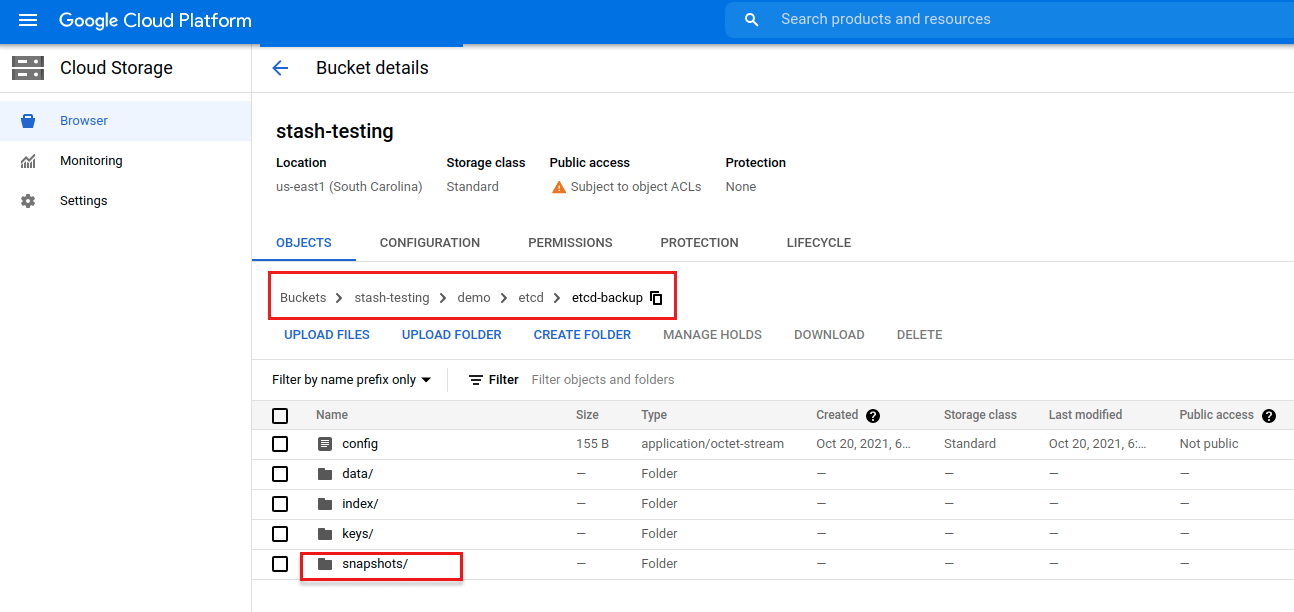Open the Lifecycle tab

(x=818, y=243)
